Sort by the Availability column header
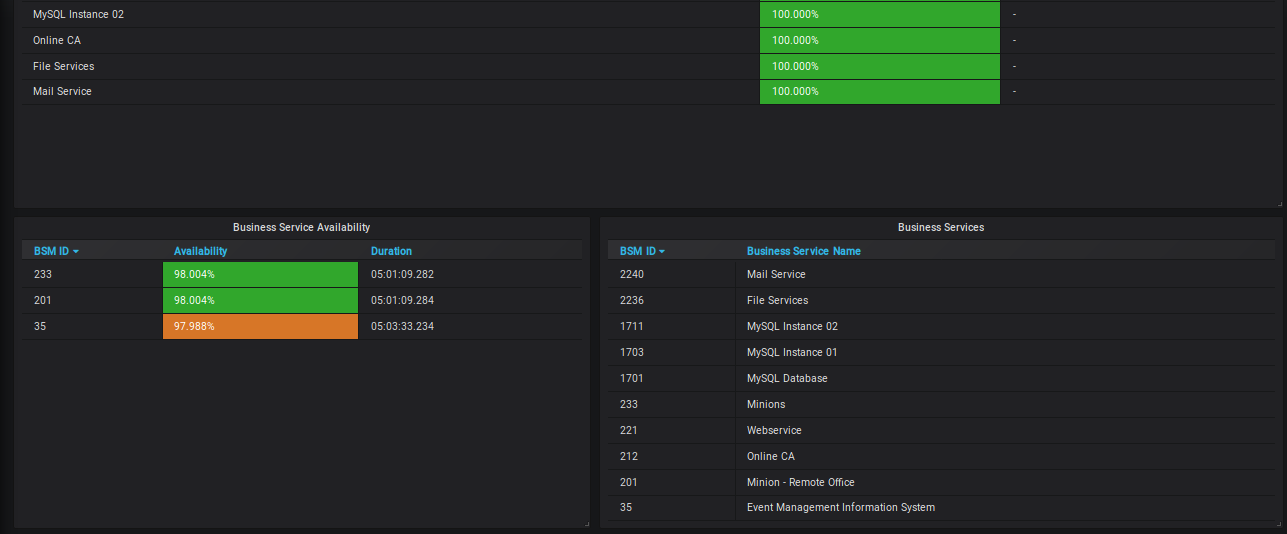Image resolution: width=1287 pixels, height=534 pixels. pos(200,252)
